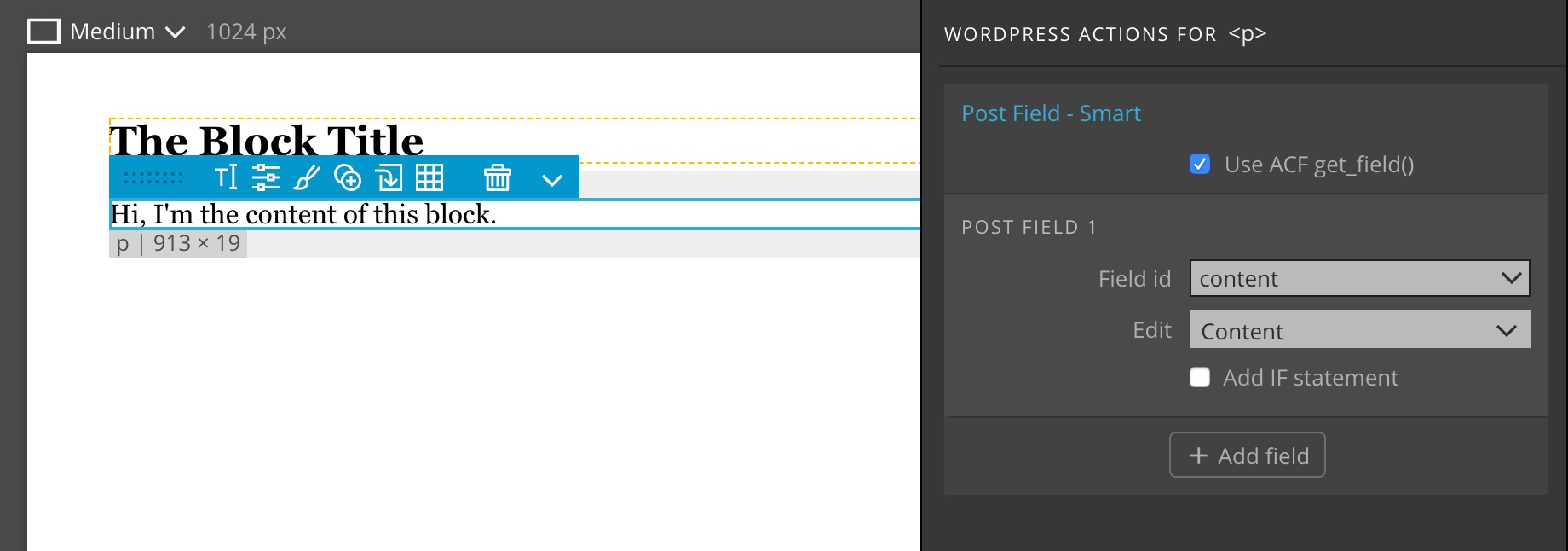Image resolution: width=1568 pixels, height=551 pixels.
Task: Open the Field id content dropdown
Action: (x=1359, y=278)
